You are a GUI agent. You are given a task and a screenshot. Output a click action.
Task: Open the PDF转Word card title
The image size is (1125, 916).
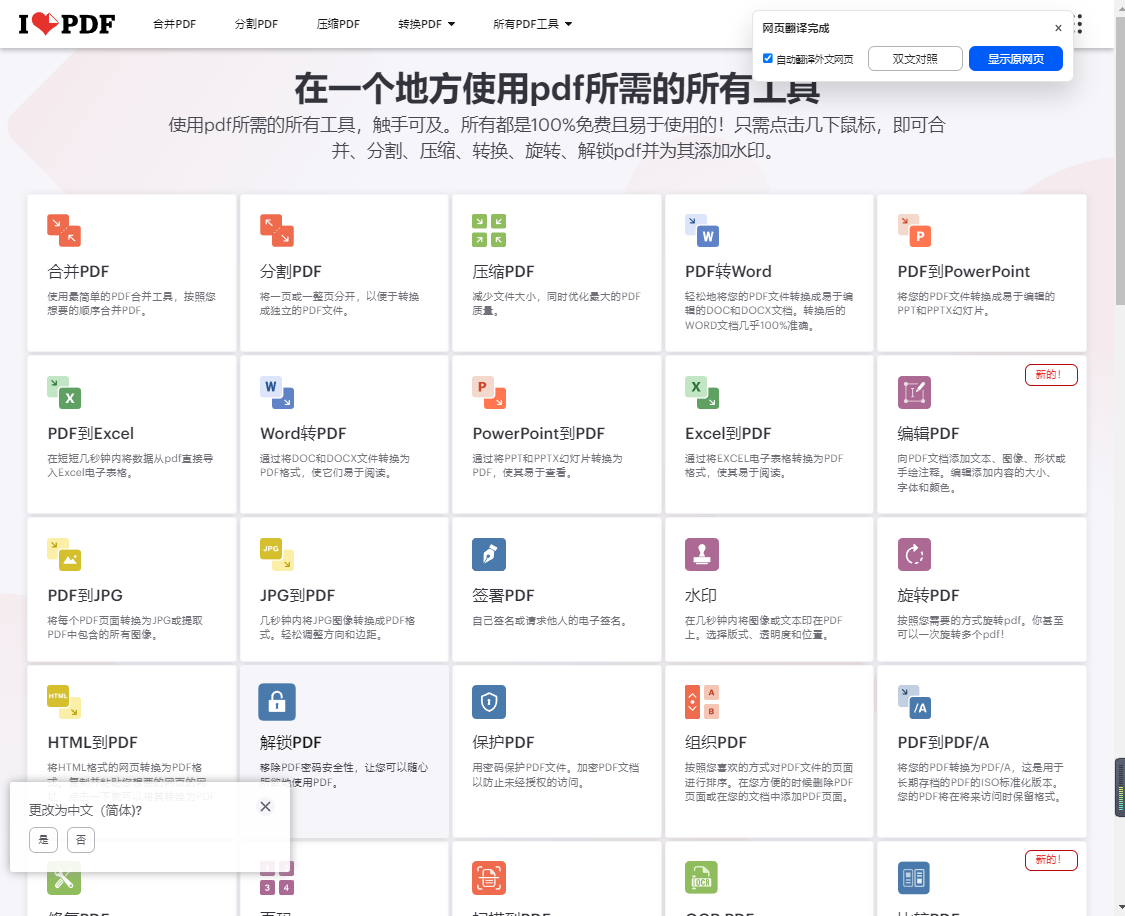pyautogui.click(x=728, y=272)
